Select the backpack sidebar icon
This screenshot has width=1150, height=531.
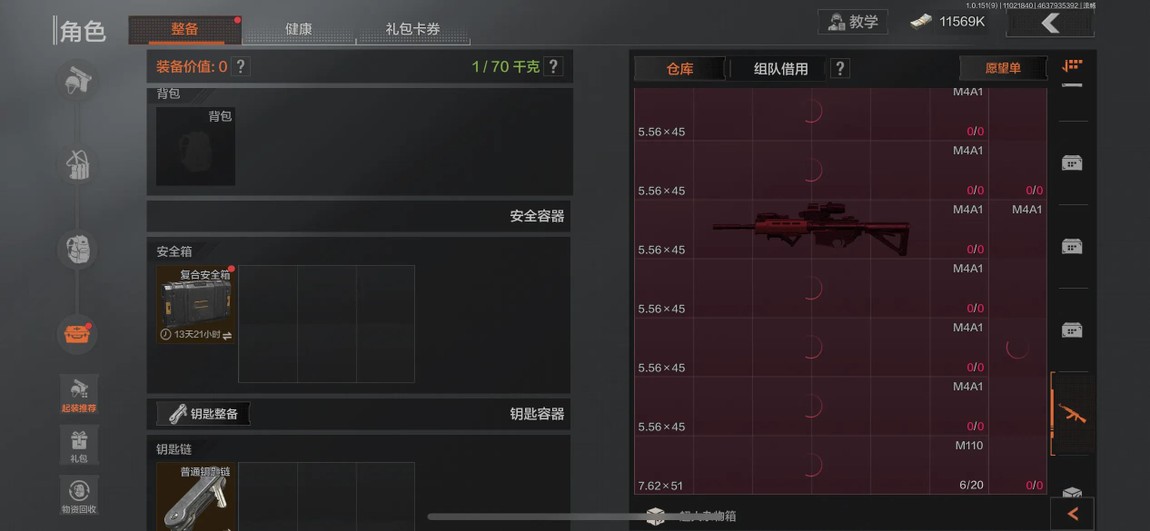point(78,249)
